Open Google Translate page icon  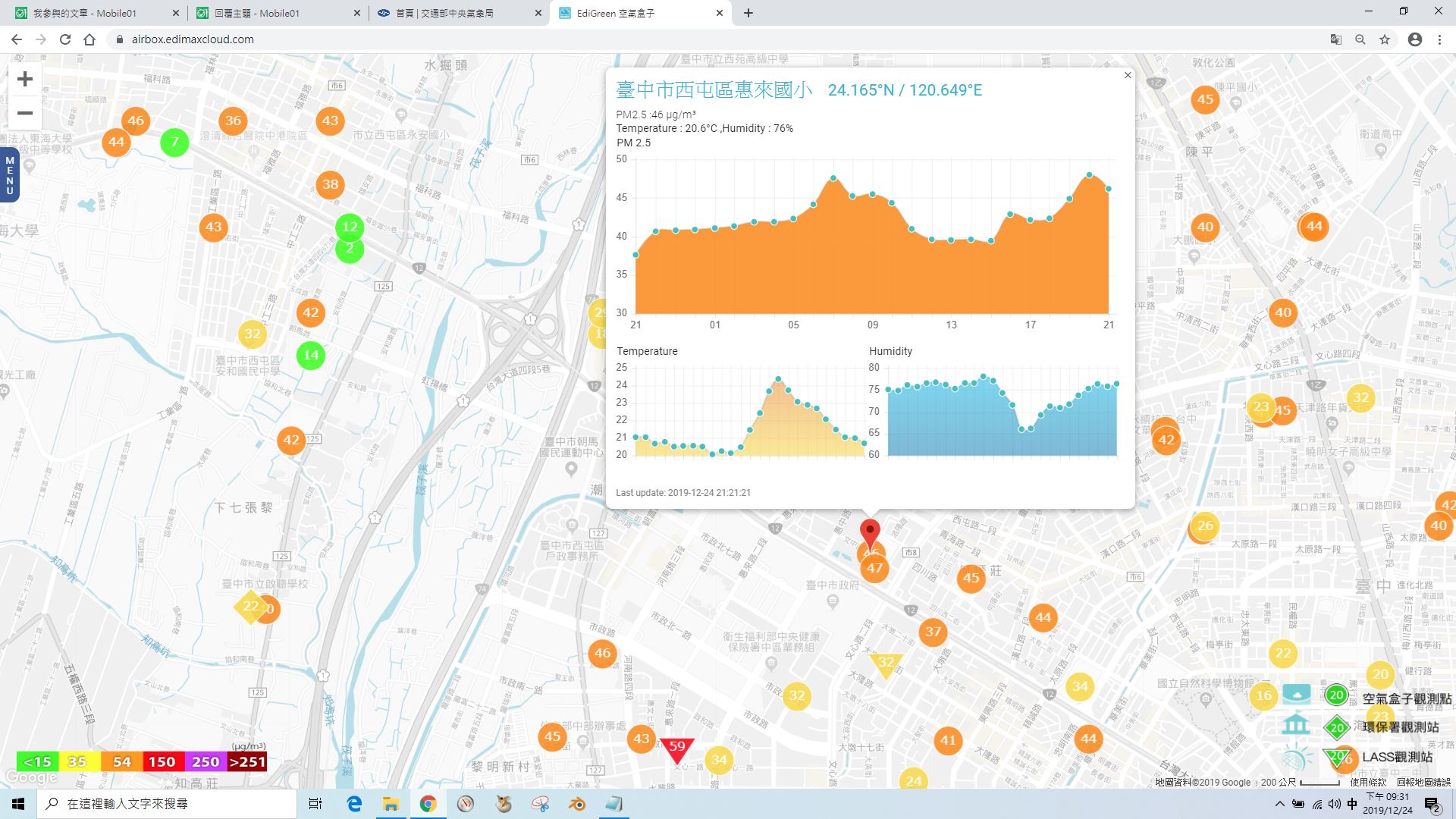pos(1336,39)
